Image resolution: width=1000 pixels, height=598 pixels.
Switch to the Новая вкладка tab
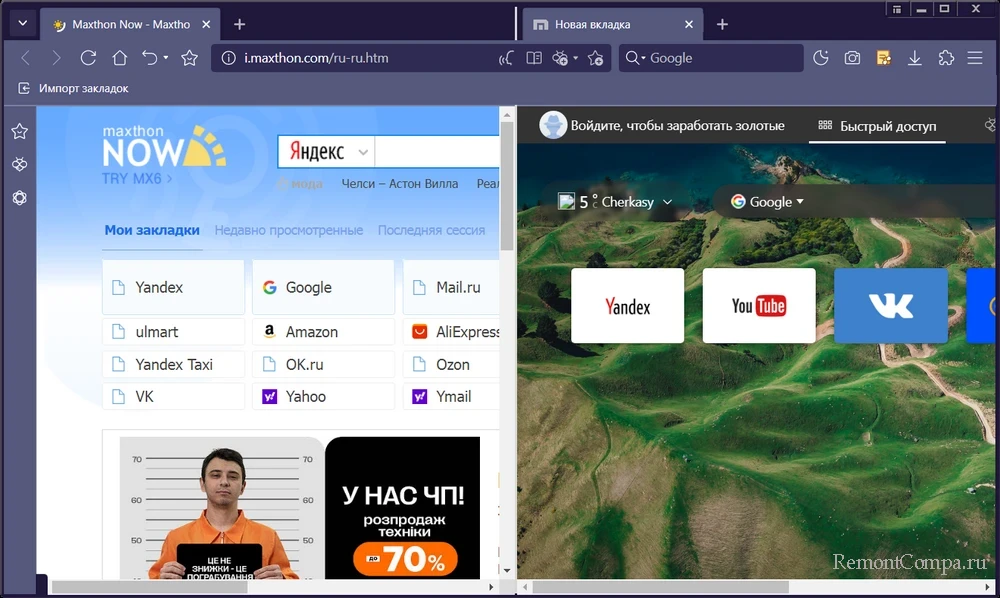pyautogui.click(x=613, y=24)
